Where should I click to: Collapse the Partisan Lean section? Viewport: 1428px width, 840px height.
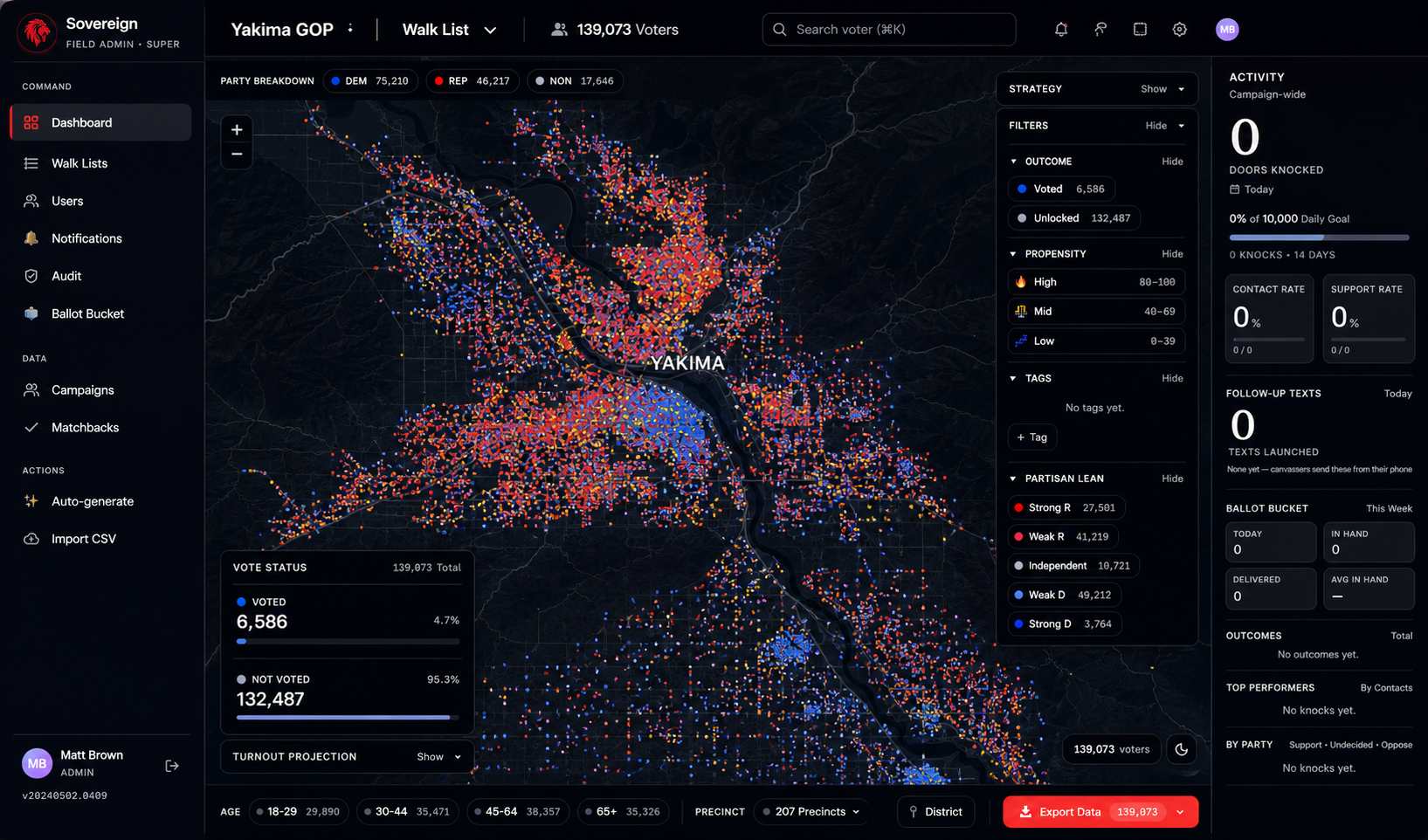[x=1172, y=479]
